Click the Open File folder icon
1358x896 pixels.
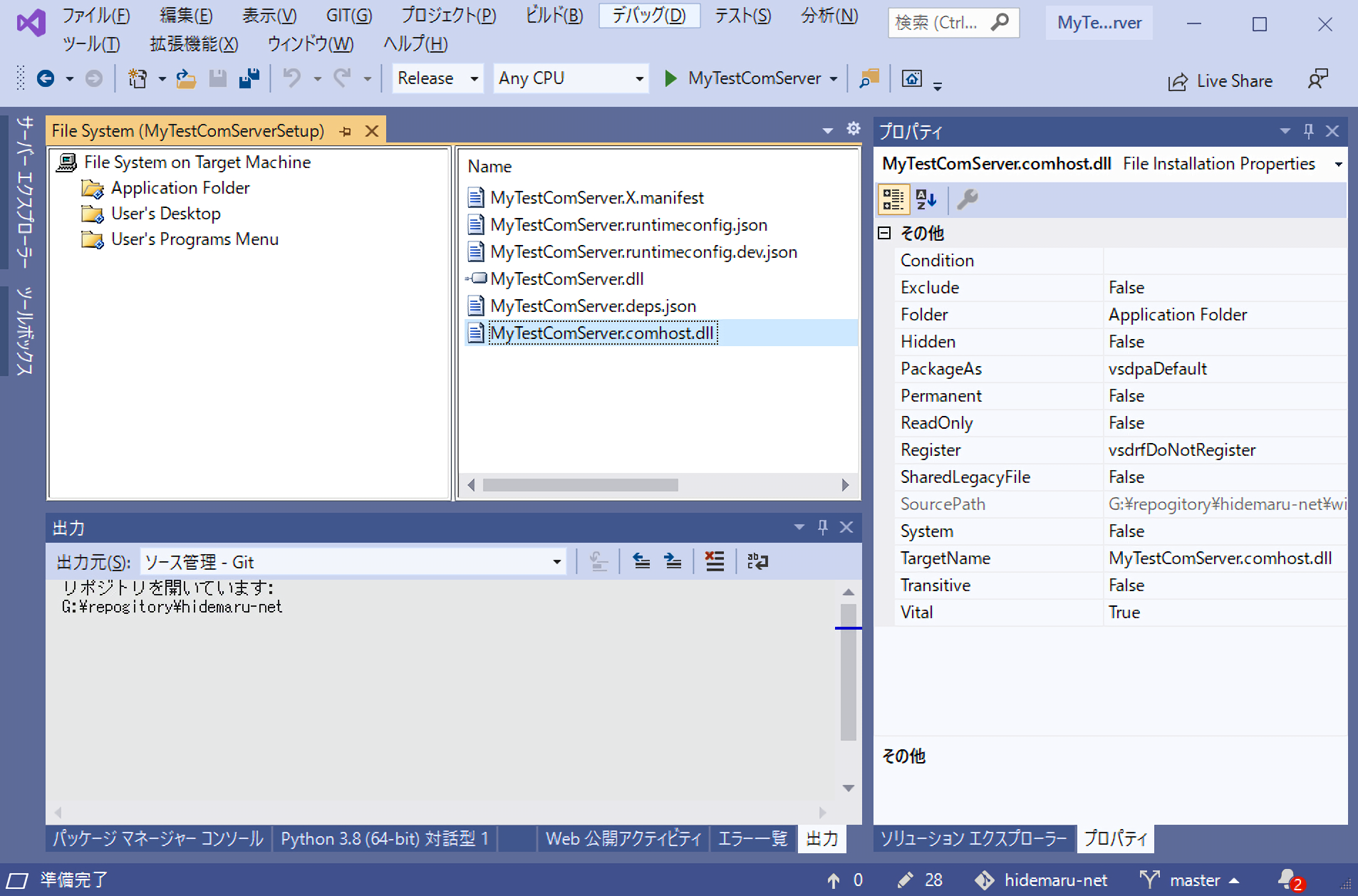pos(186,78)
